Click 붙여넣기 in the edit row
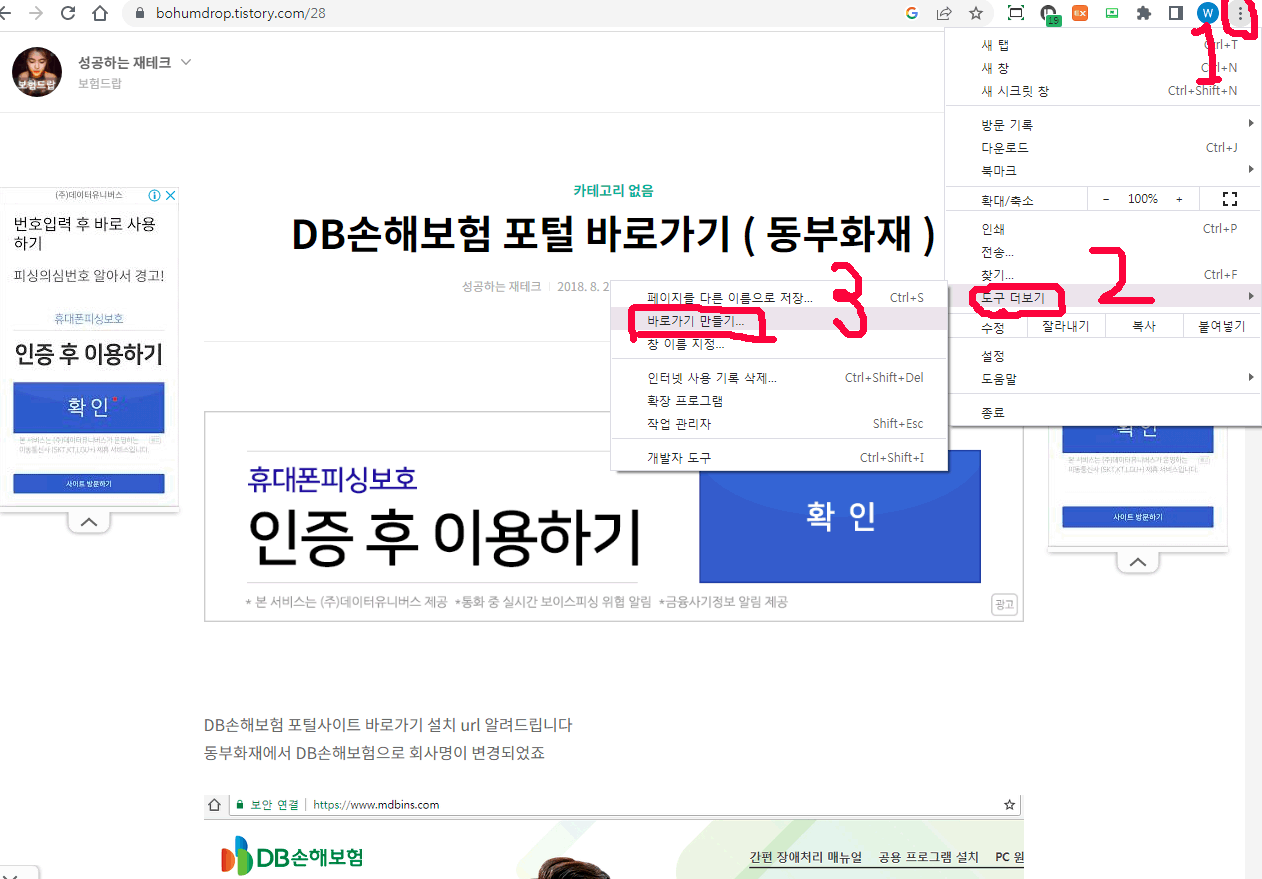The image size is (1262, 879). click(1220, 326)
